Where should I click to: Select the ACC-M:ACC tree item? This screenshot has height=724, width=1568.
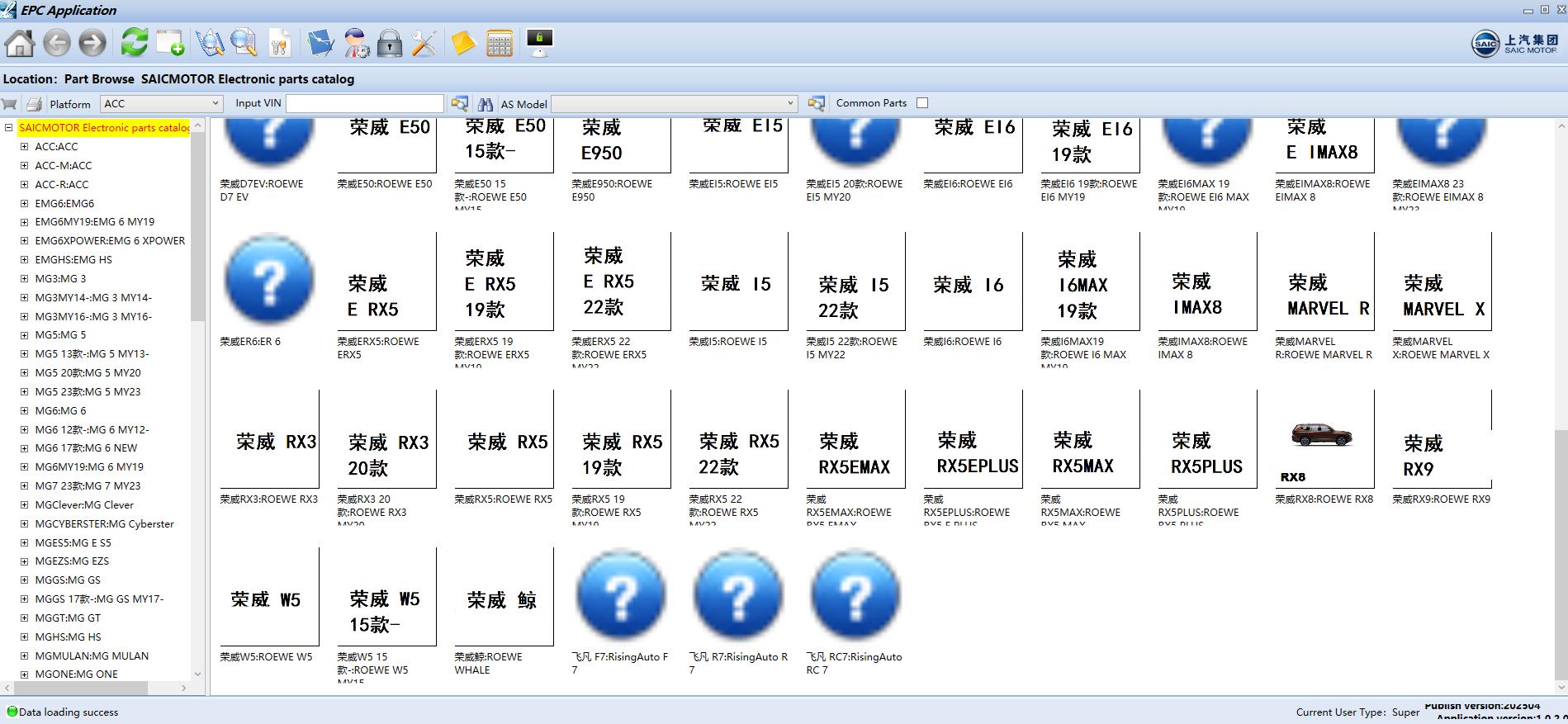click(63, 165)
